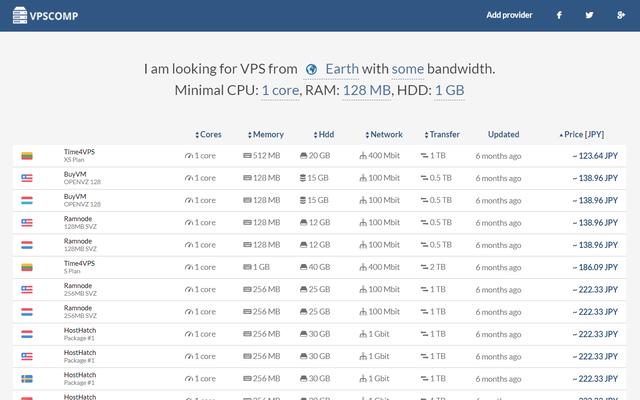The width and height of the screenshot is (640, 400).
Task: Click the memory chip icon beside 1 GB memory
Action: [x=247, y=267]
